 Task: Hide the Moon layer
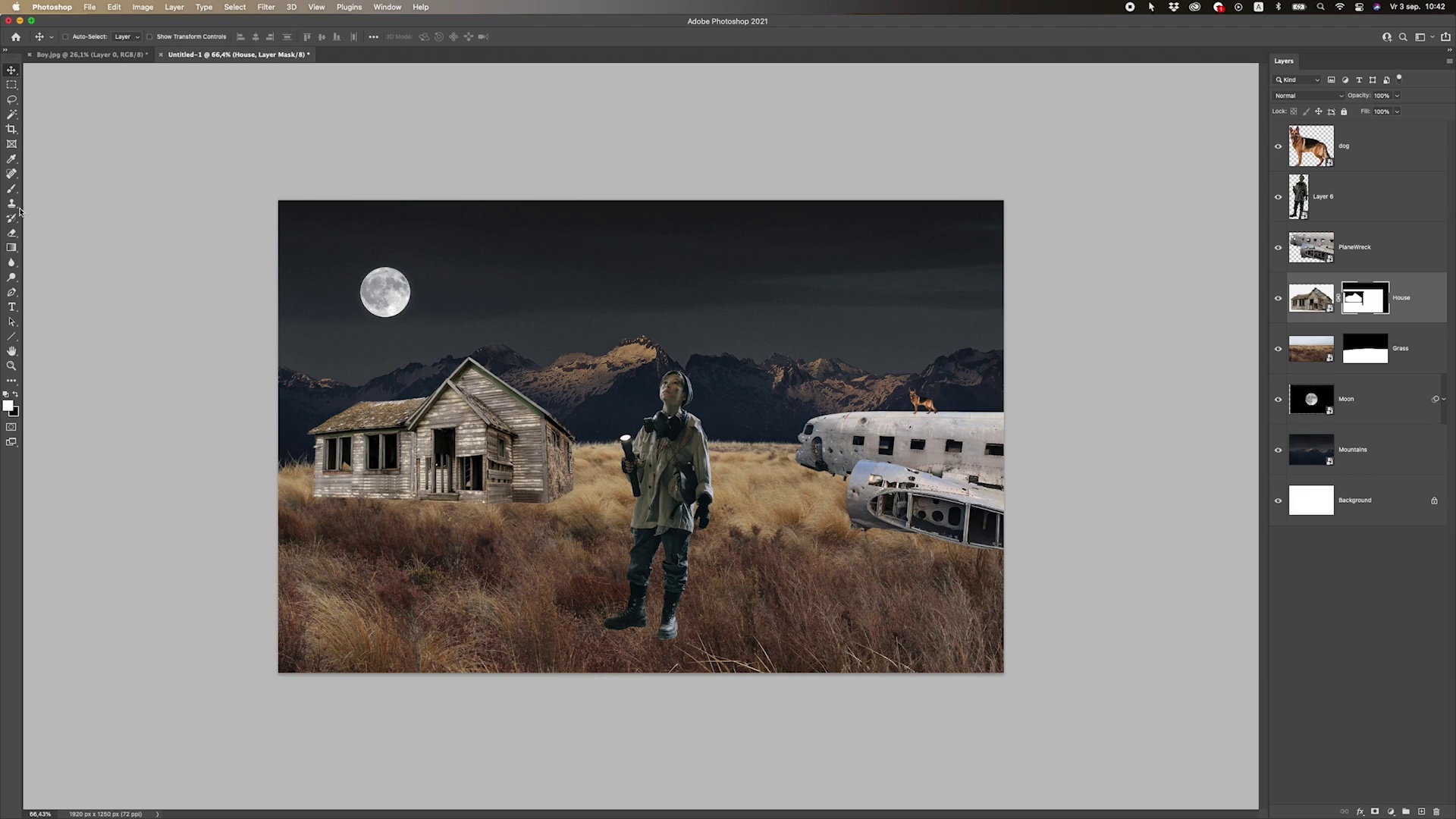point(1278,400)
